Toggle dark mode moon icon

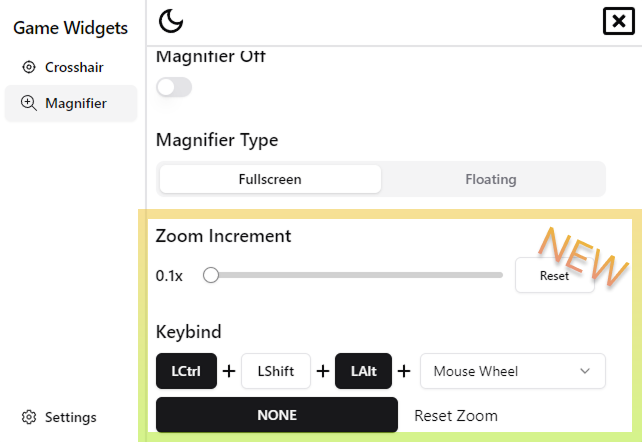coord(172,21)
